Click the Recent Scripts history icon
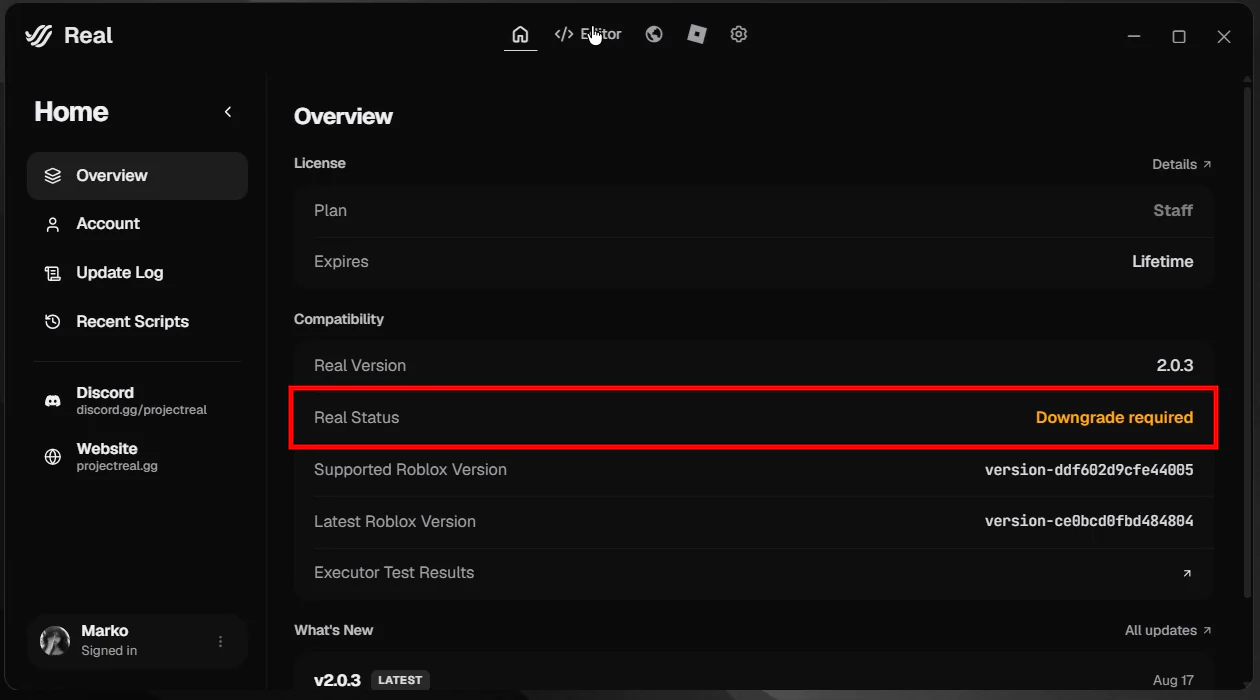Image resolution: width=1260 pixels, height=700 pixels. 53,322
